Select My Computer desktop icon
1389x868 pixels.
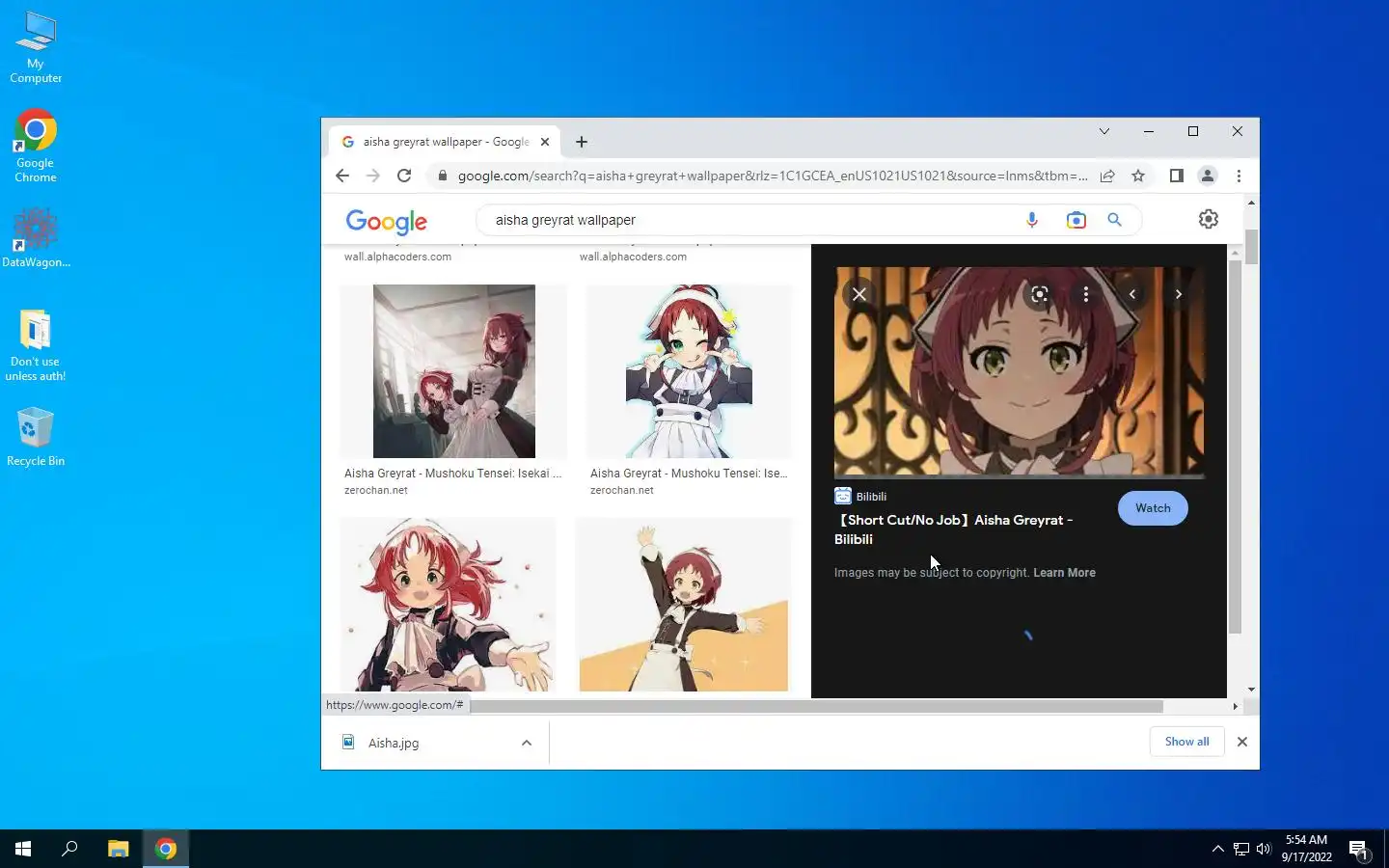36,47
